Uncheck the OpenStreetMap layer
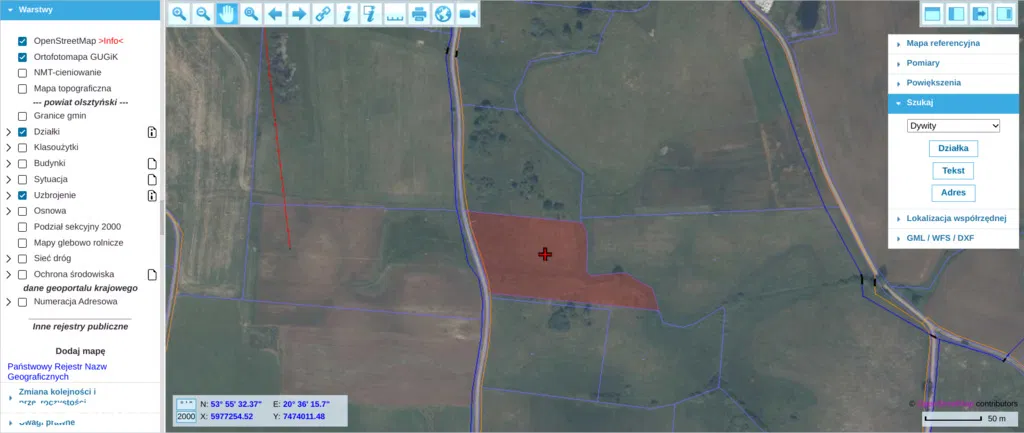Screen dimensions: 1024x433 22,41
